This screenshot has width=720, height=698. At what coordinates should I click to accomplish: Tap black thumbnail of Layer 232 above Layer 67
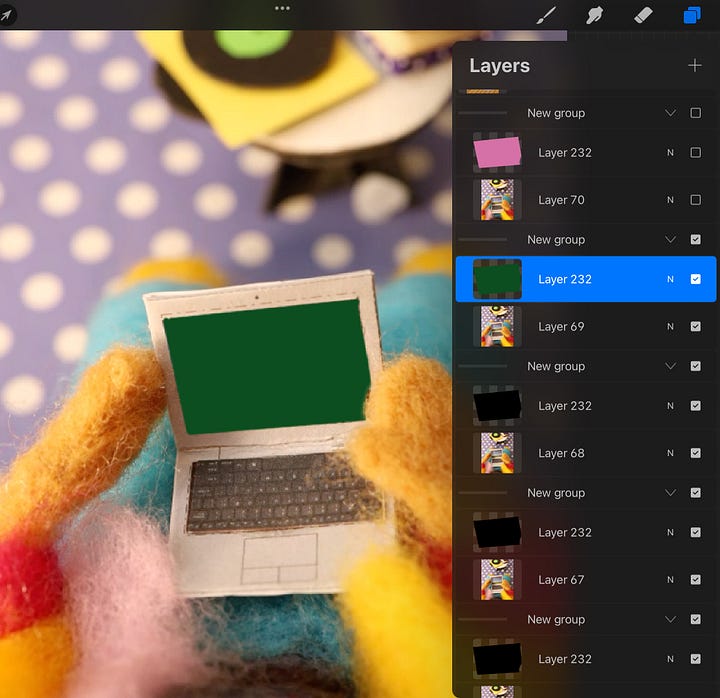point(497,533)
